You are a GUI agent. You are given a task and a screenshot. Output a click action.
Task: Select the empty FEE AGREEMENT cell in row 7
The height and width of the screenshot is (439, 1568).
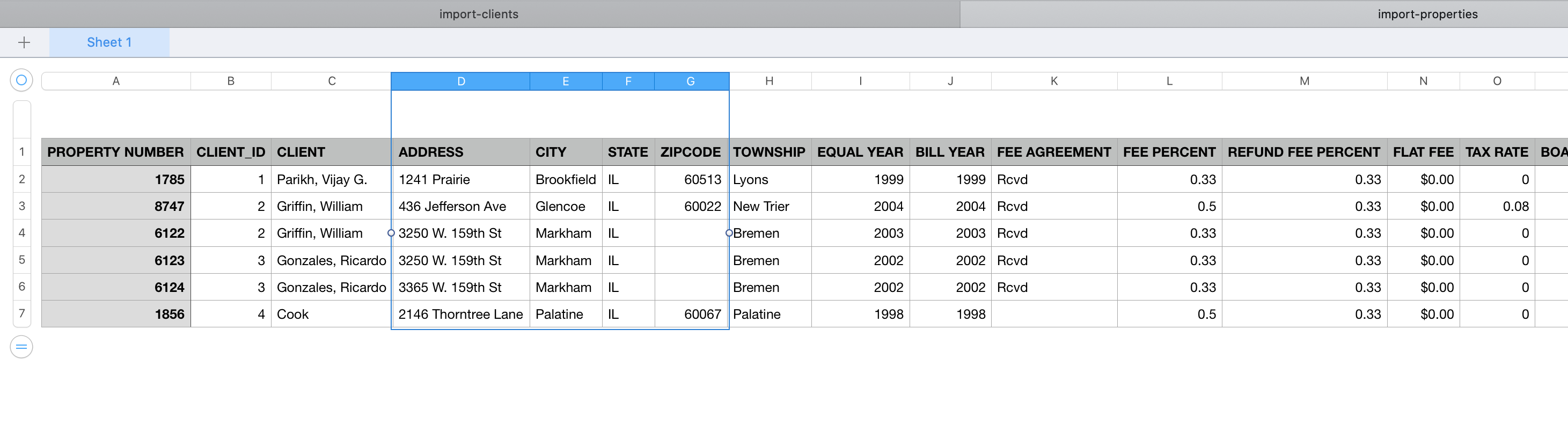point(1054,314)
